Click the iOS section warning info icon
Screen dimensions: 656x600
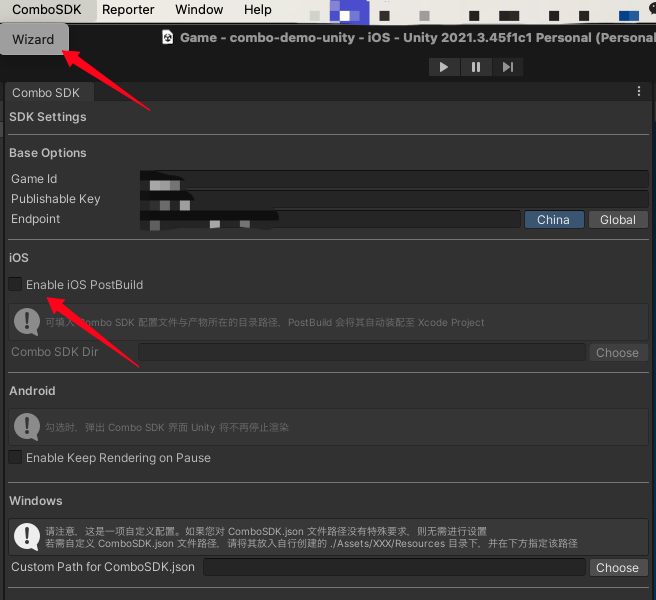(x=27, y=321)
